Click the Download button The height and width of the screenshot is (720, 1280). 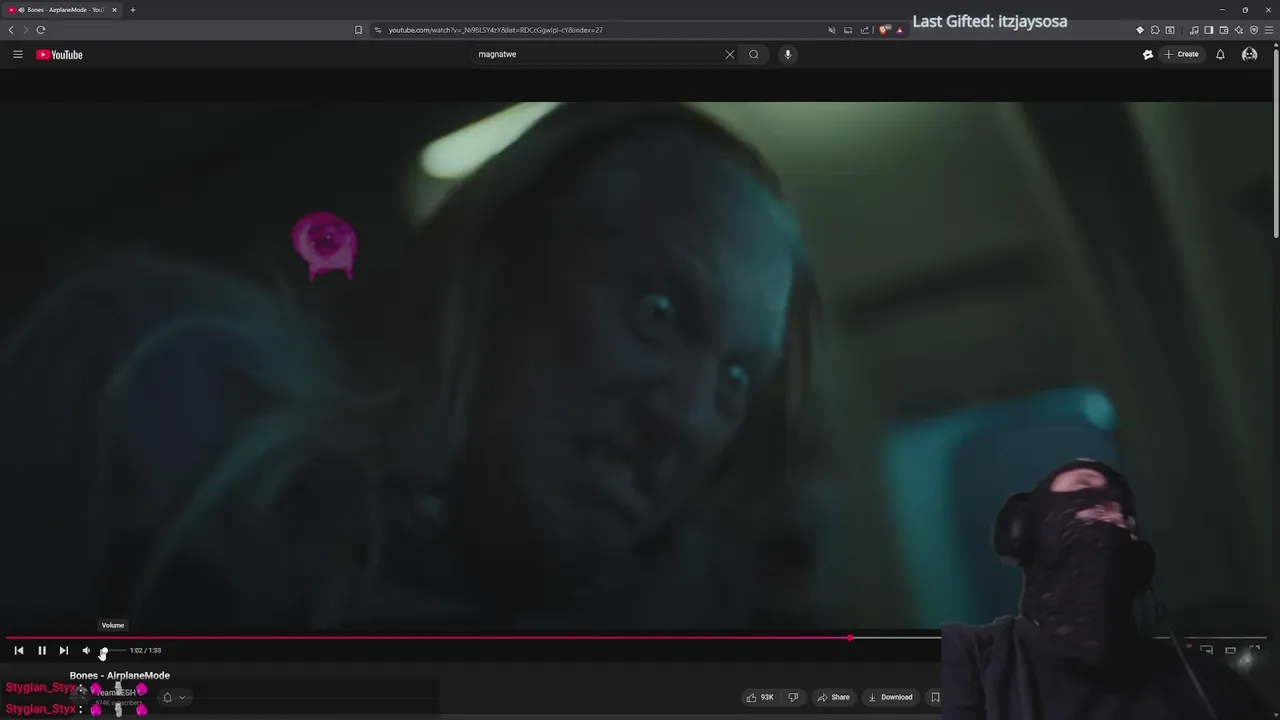coord(890,697)
